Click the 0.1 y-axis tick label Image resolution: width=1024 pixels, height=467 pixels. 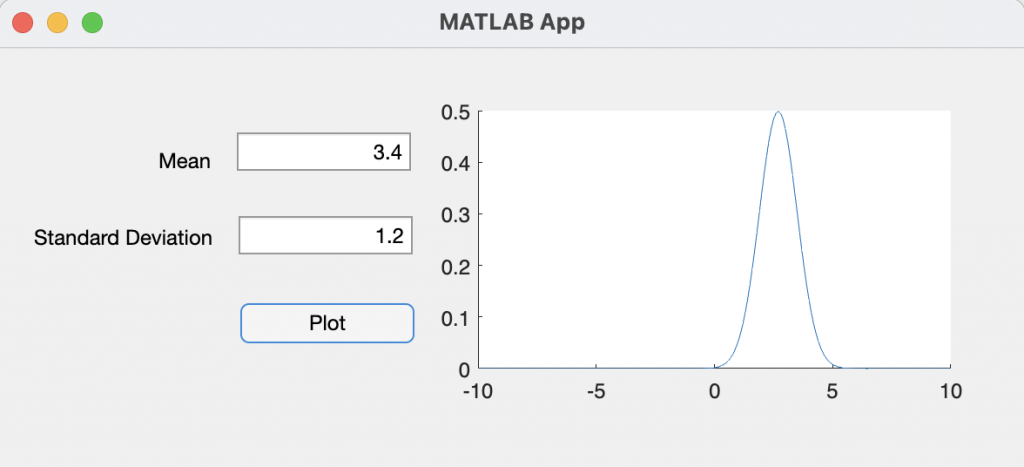tap(455, 317)
